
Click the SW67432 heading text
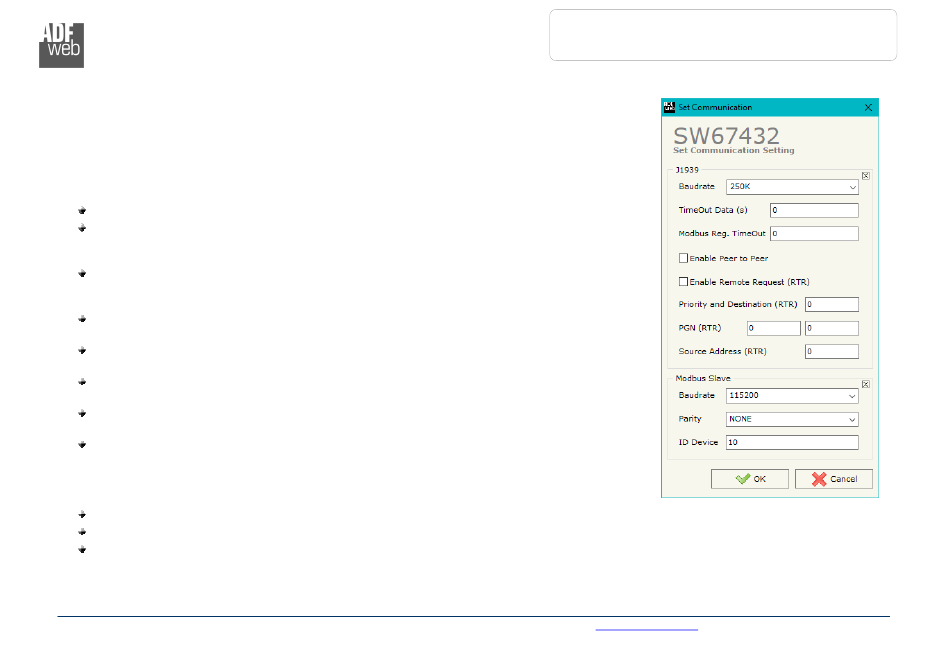(x=726, y=135)
